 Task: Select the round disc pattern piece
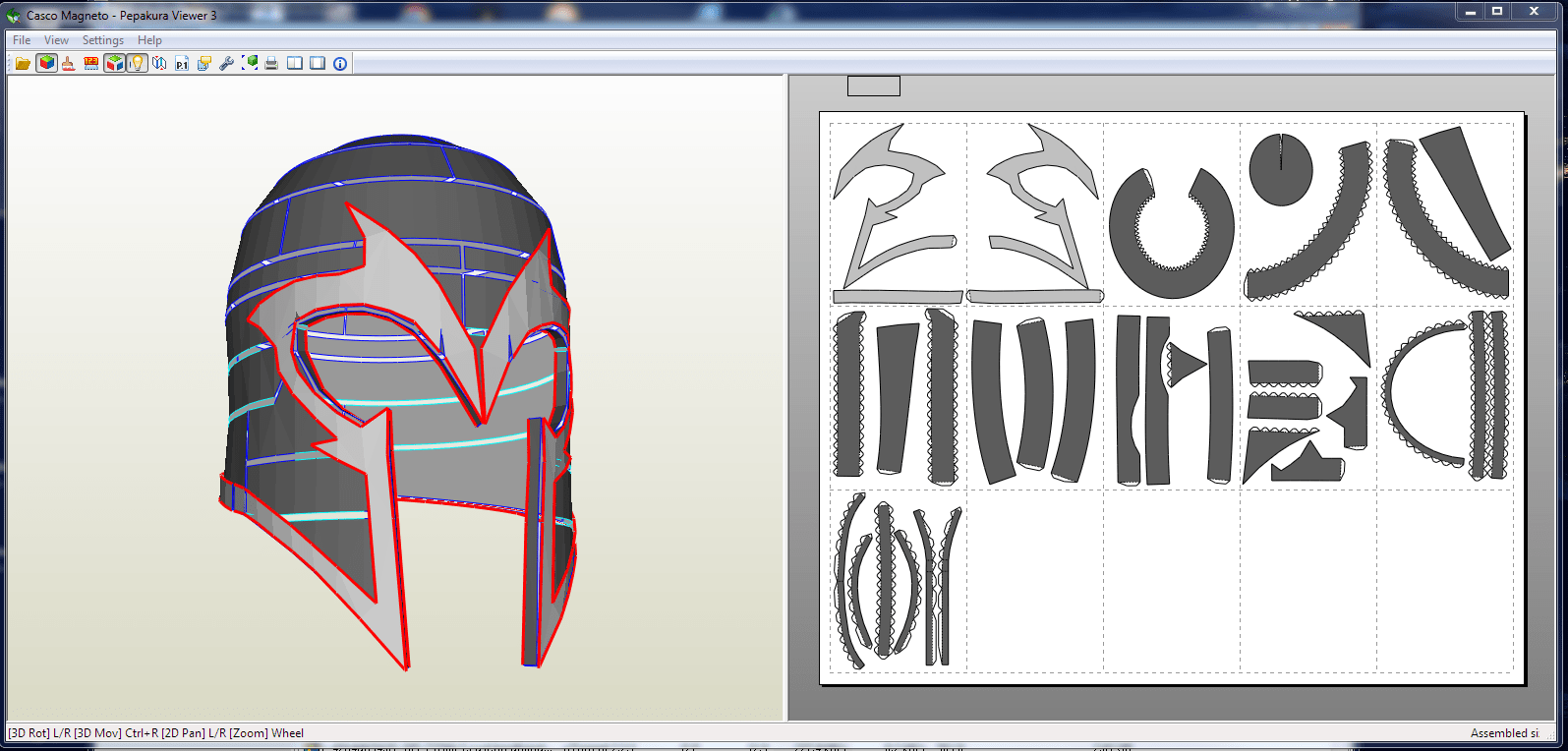tap(1281, 169)
